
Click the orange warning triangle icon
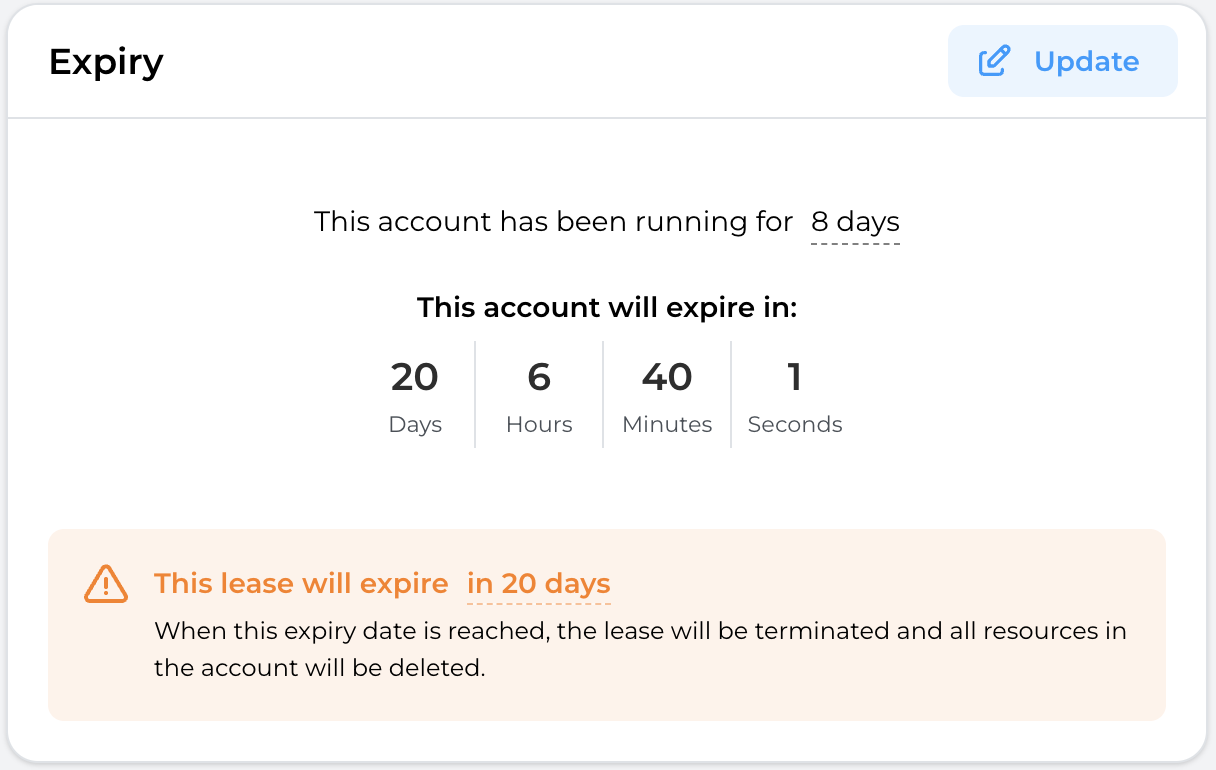[105, 584]
